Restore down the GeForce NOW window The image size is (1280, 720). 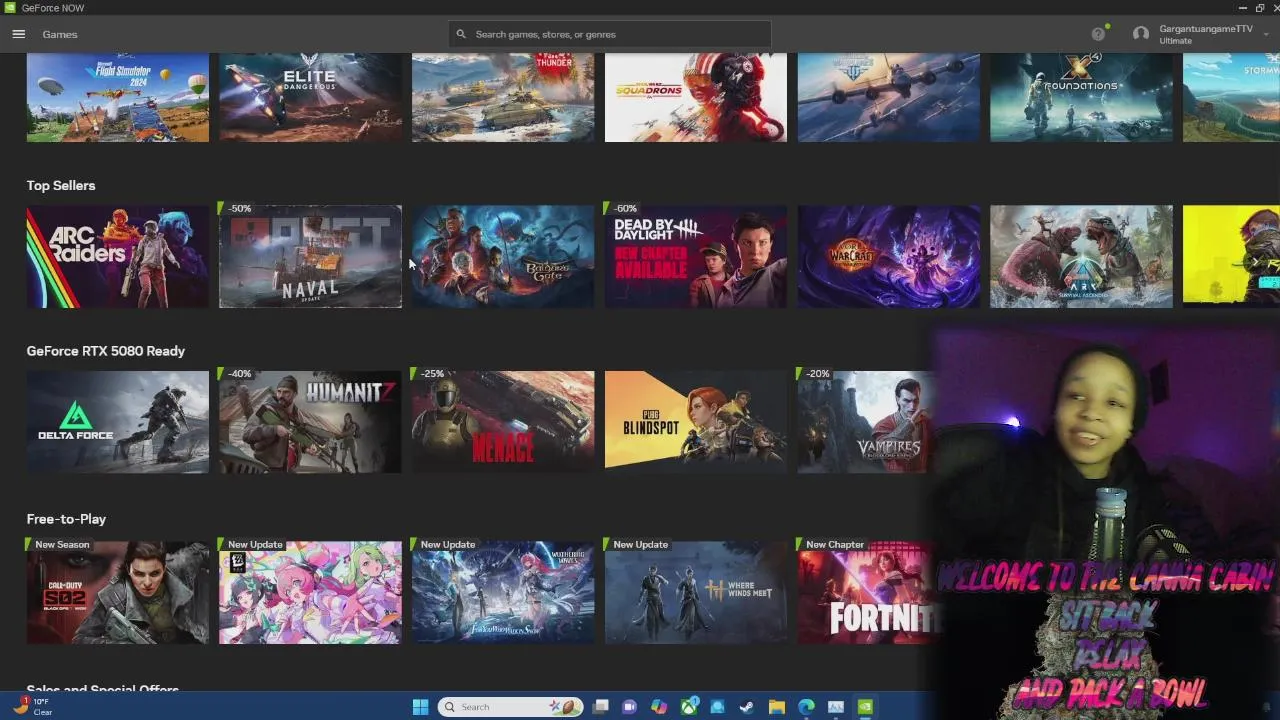click(1259, 8)
